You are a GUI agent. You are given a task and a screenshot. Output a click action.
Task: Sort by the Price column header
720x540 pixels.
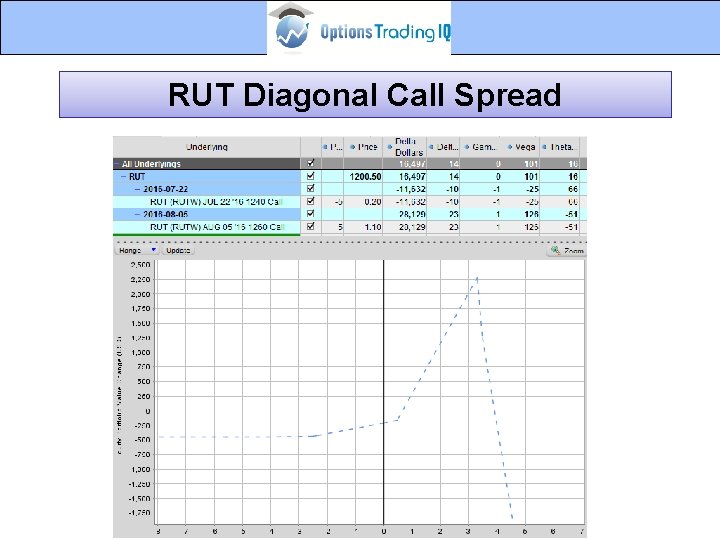[363, 147]
